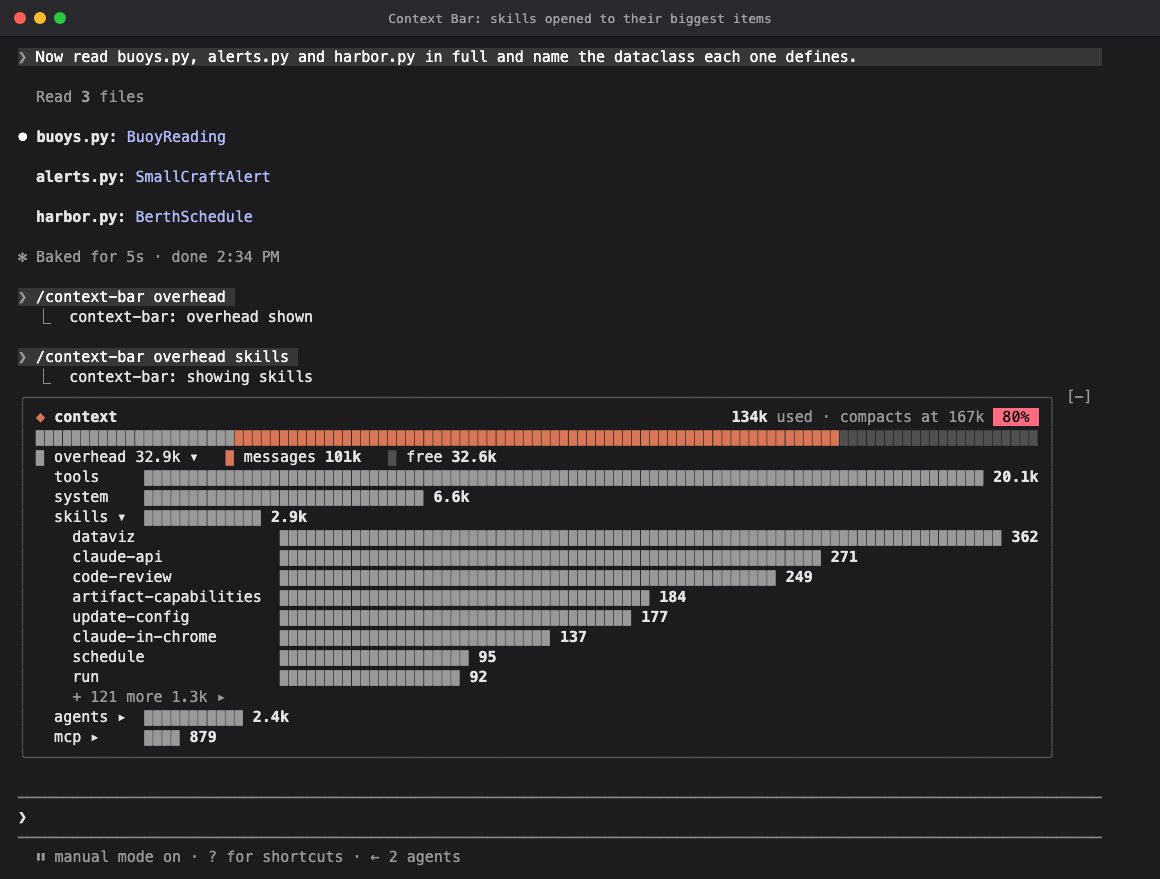Expand the agents section arrow
Screen dimensions: 1160x879
click(x=121, y=717)
